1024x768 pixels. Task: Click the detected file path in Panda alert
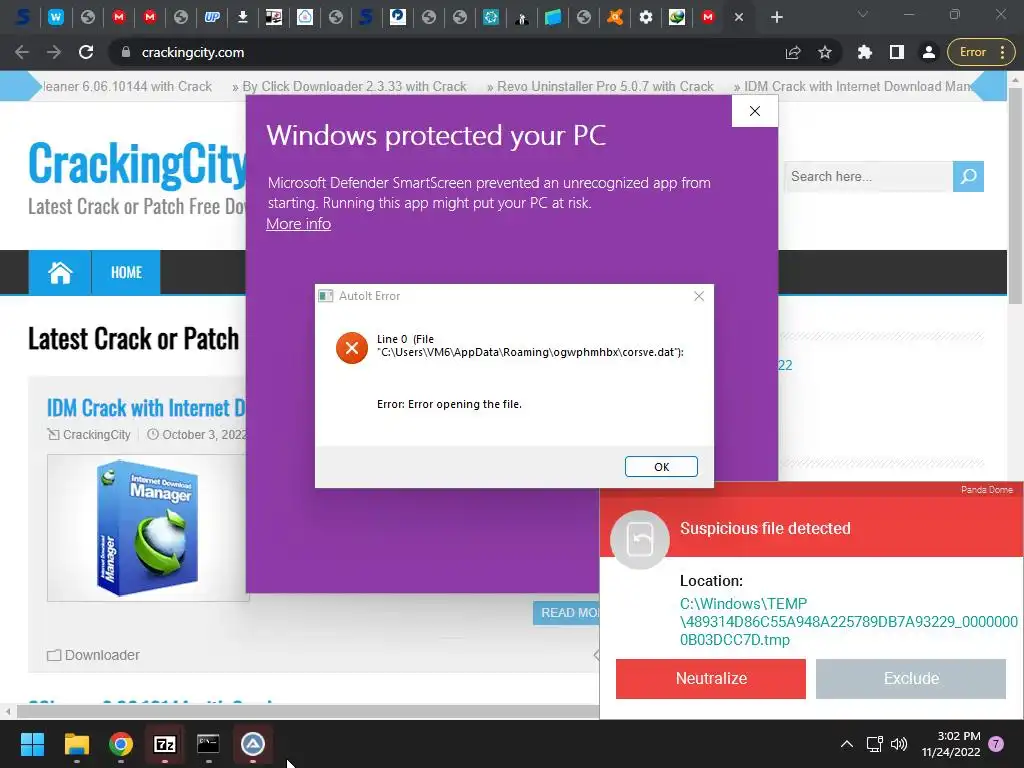[848, 622]
